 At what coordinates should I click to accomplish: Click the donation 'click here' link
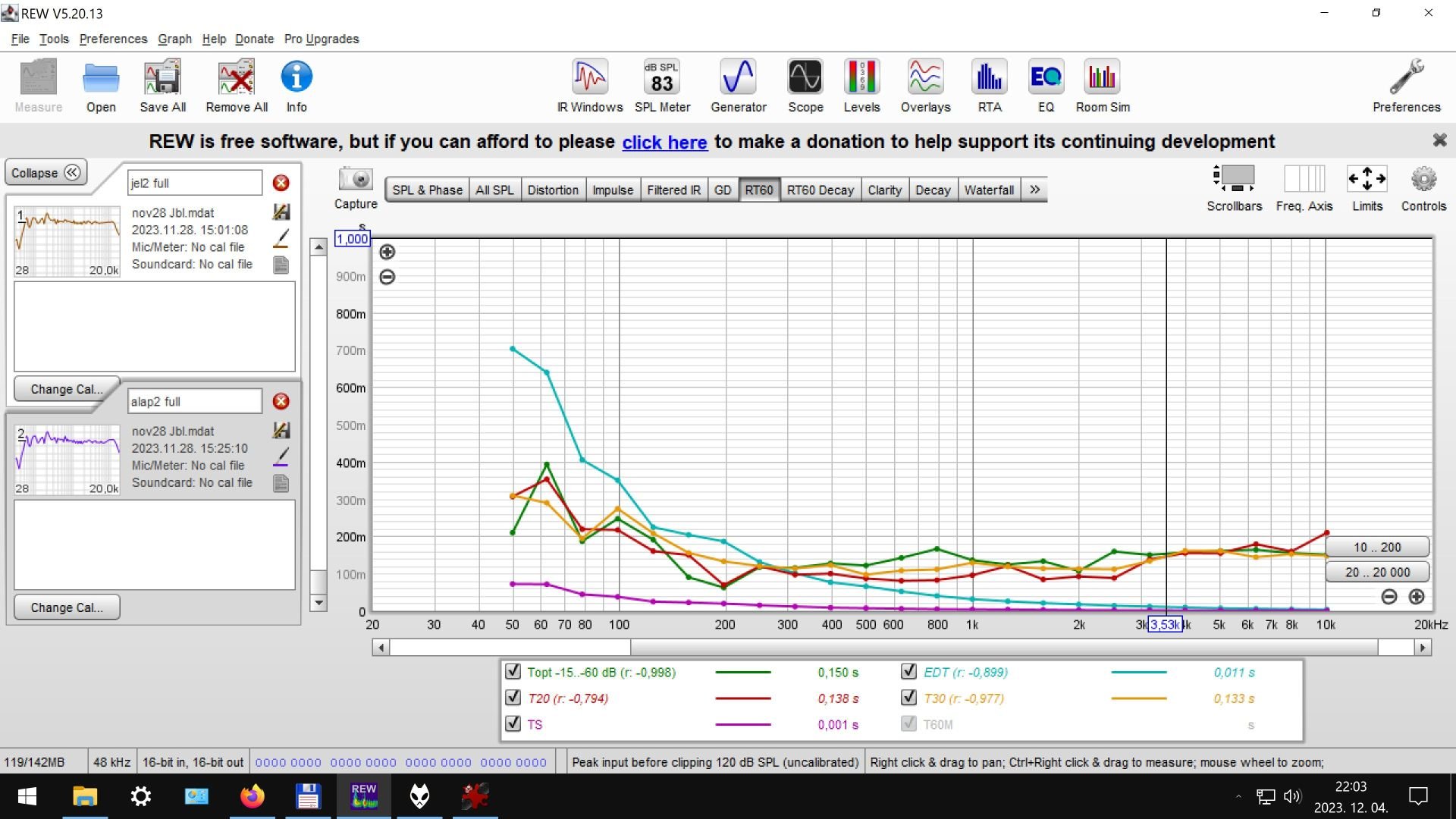(x=664, y=142)
